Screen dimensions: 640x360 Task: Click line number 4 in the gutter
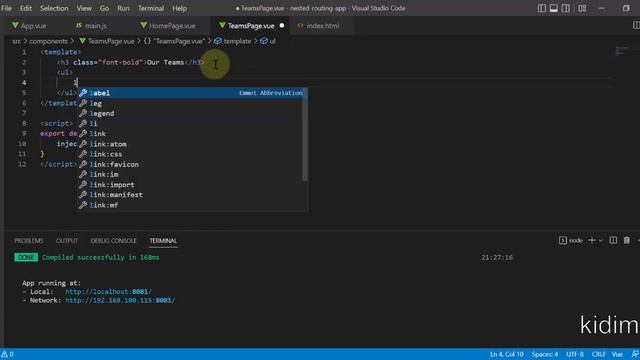pos(24,83)
